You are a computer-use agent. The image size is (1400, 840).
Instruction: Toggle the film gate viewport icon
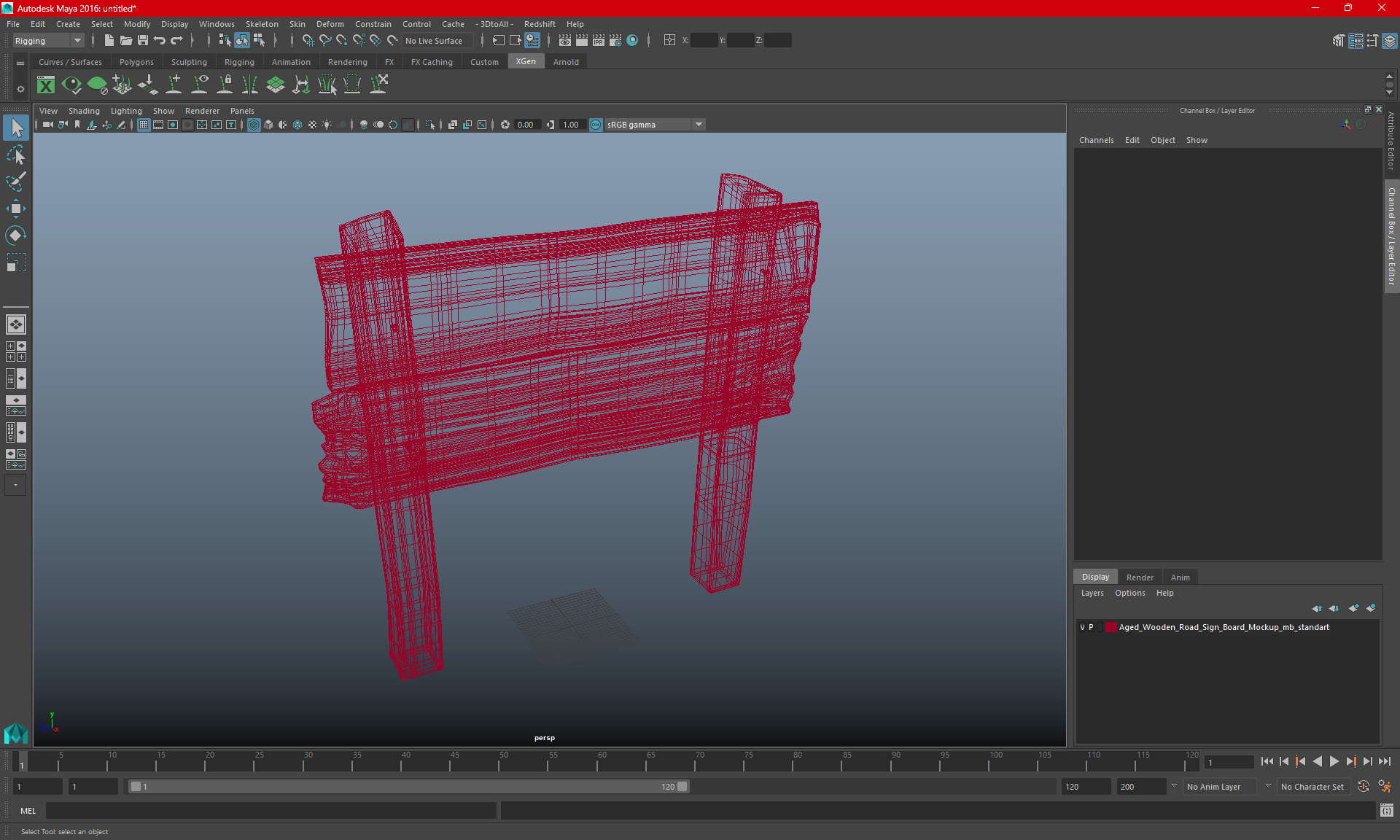pos(158,125)
